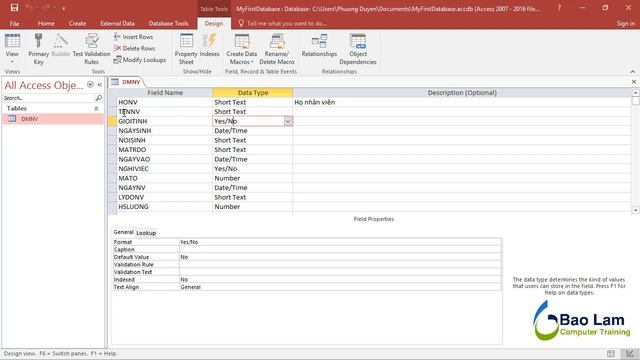Switch to Design View in status bar

629,353
